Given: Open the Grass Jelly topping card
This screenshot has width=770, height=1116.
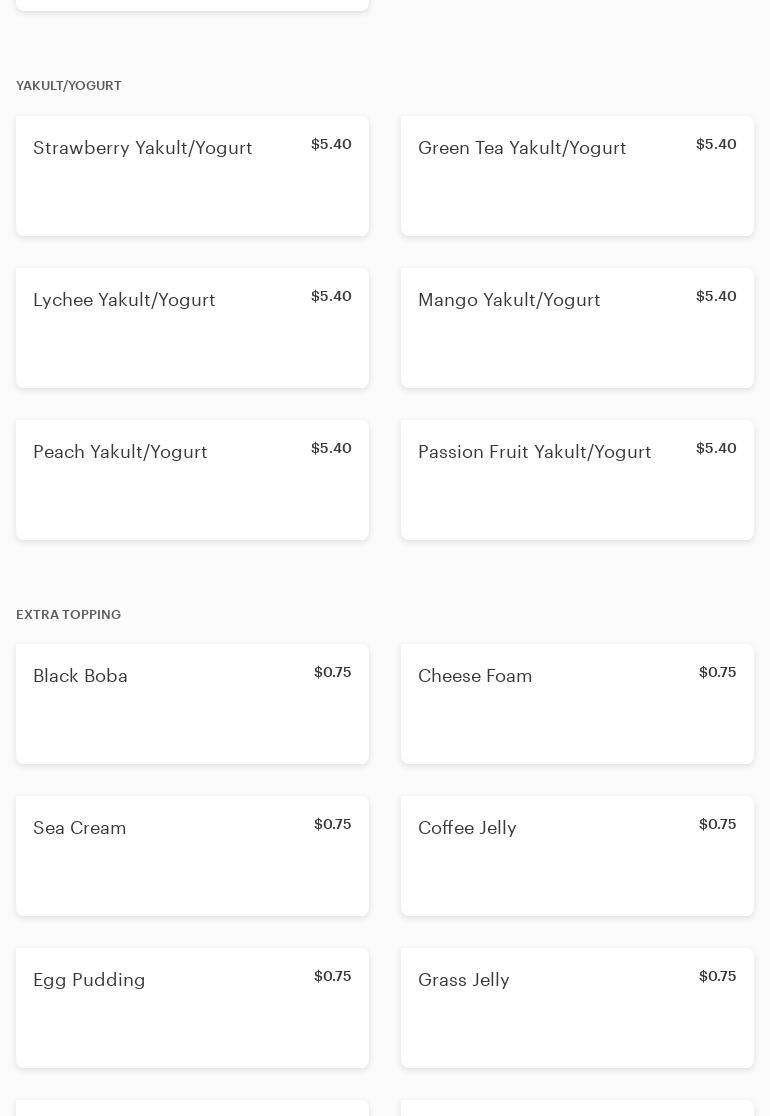Looking at the screenshot, I should 577,1008.
